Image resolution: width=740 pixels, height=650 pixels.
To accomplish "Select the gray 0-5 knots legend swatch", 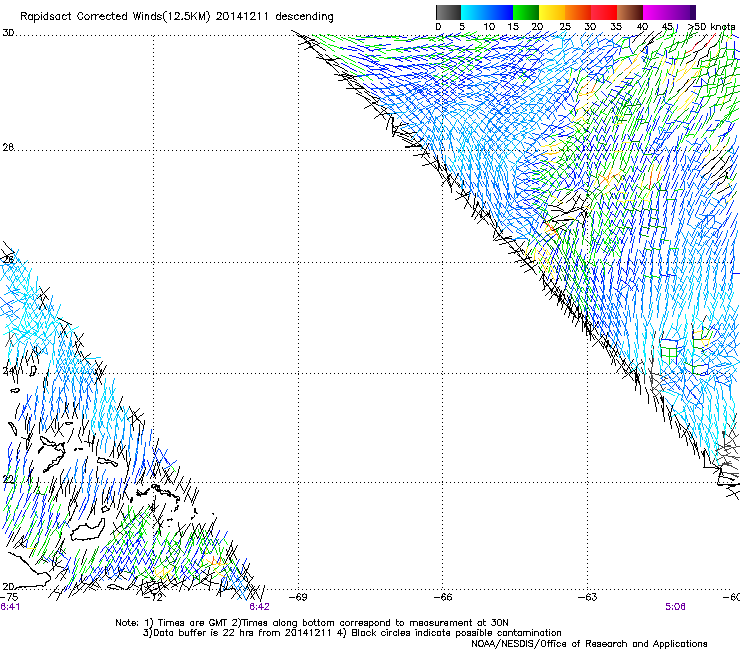I will click(448, 12).
